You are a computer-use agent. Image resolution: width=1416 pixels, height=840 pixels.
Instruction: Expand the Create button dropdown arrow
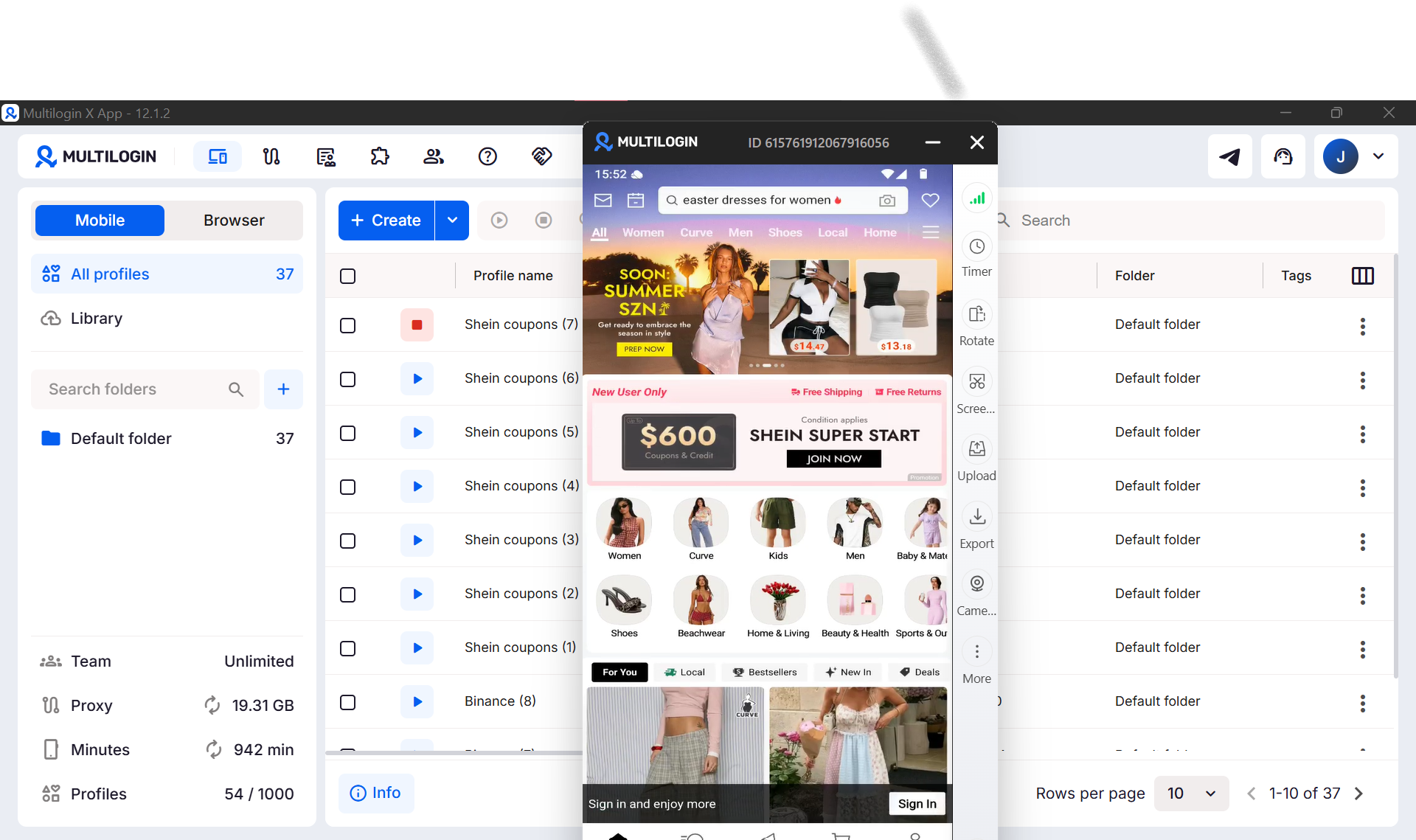click(x=452, y=221)
